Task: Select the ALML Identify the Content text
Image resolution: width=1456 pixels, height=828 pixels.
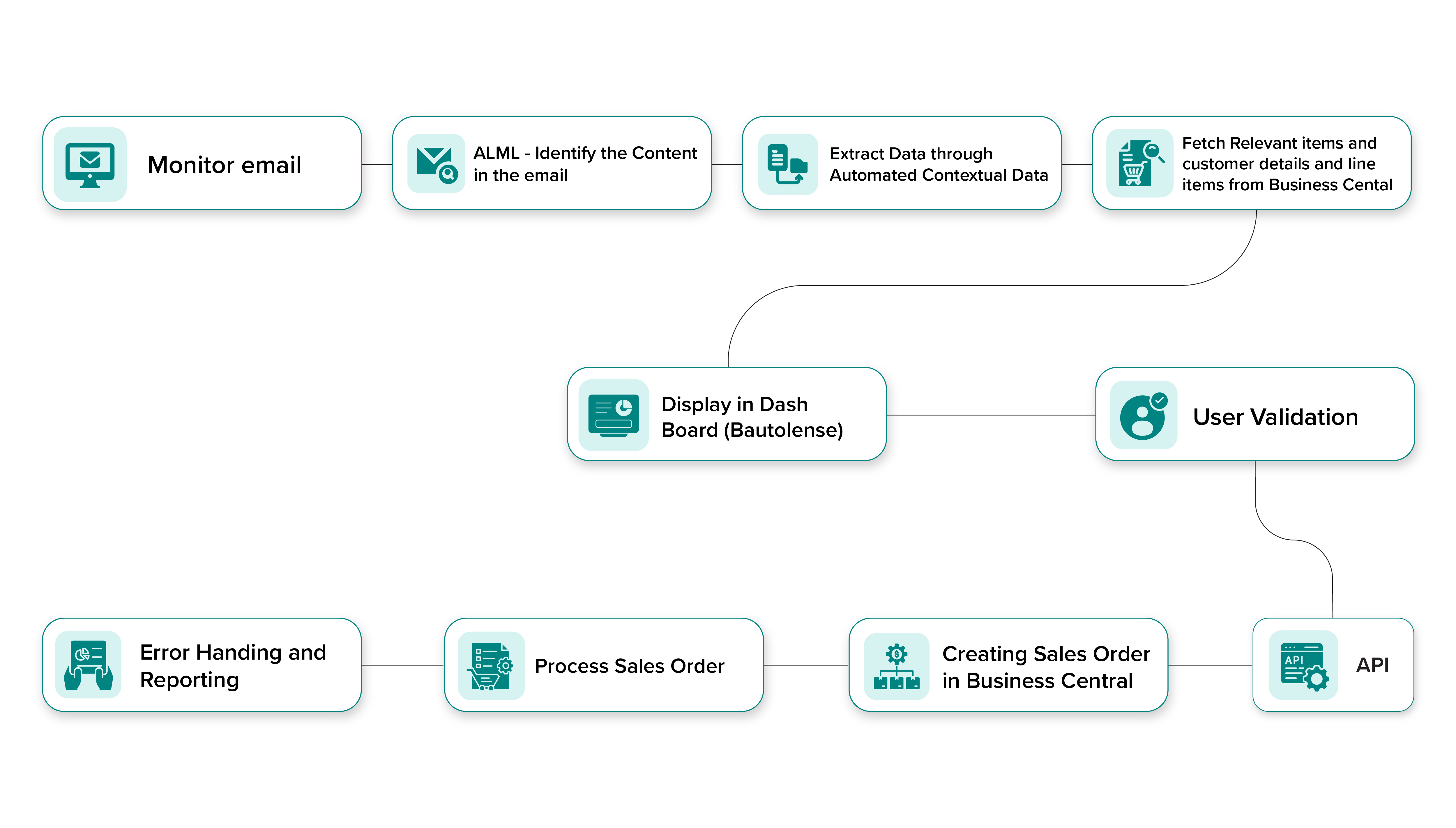Action: point(585,164)
